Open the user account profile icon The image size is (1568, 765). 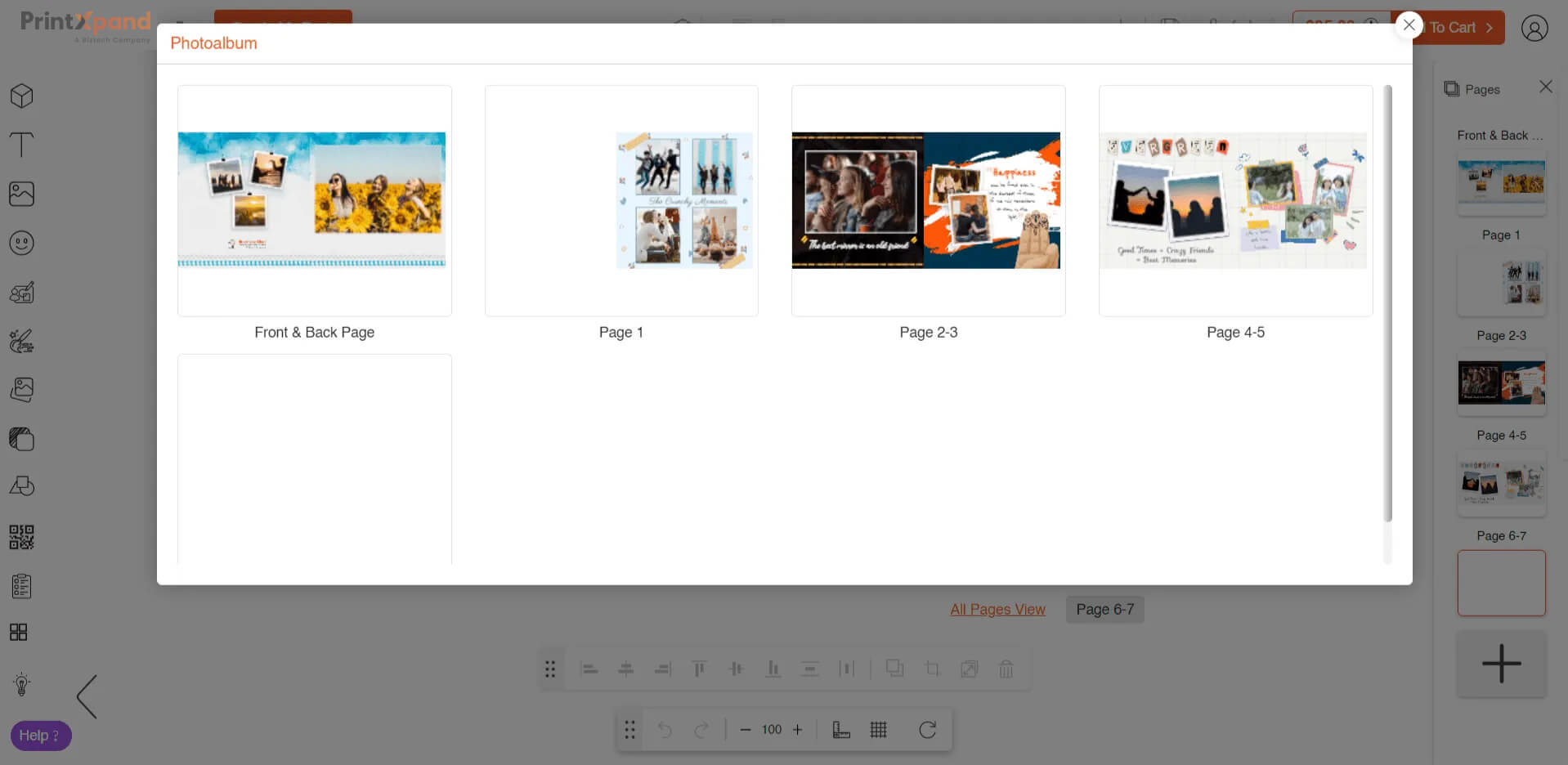(1534, 28)
